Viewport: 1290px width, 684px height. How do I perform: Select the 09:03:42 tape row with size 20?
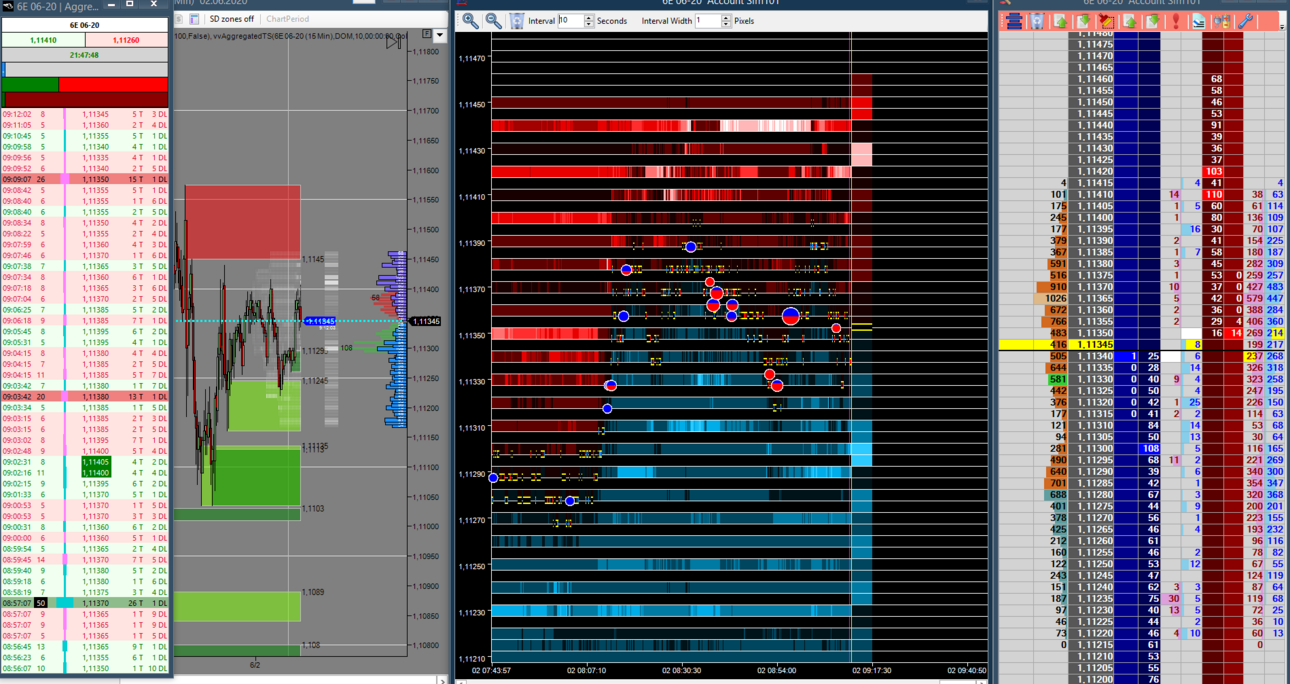[x=84, y=397]
